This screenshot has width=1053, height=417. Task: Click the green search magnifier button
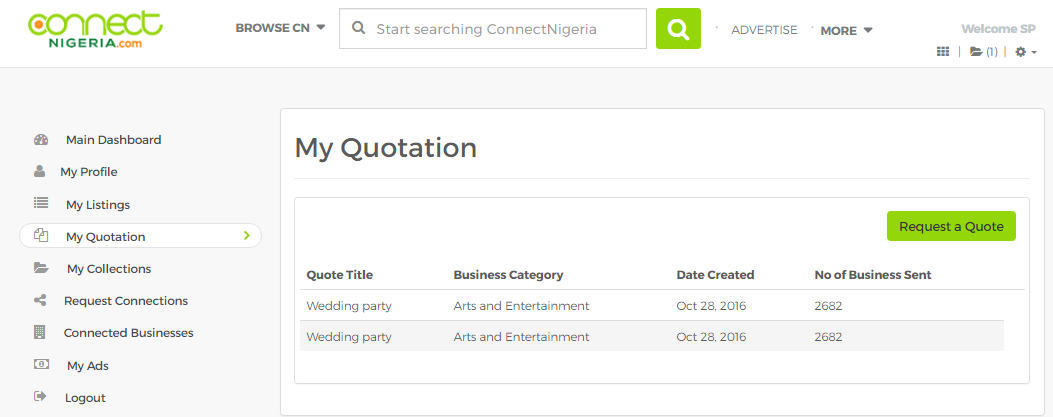coord(678,29)
